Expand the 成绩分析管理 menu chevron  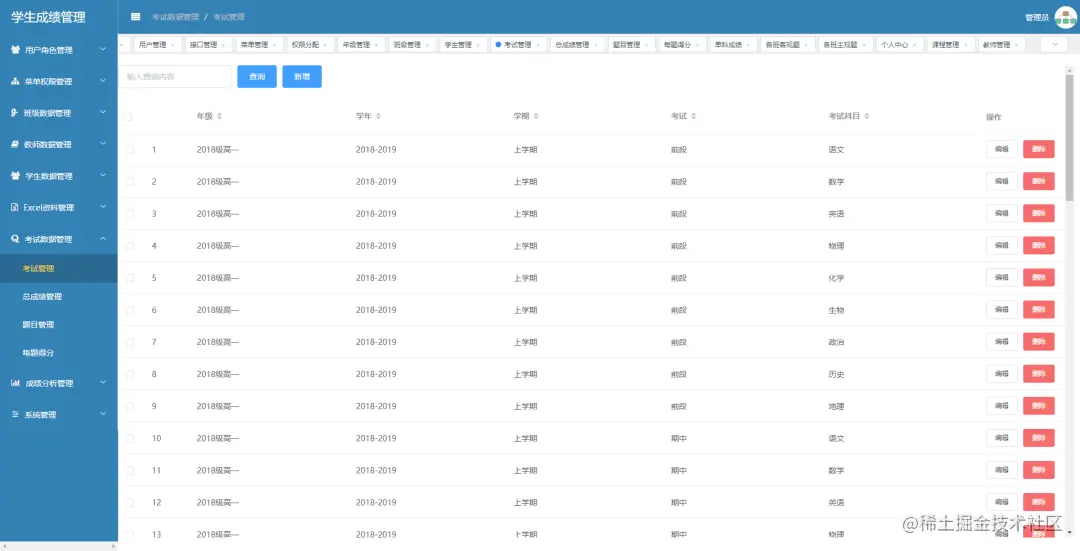pyautogui.click(x=103, y=382)
